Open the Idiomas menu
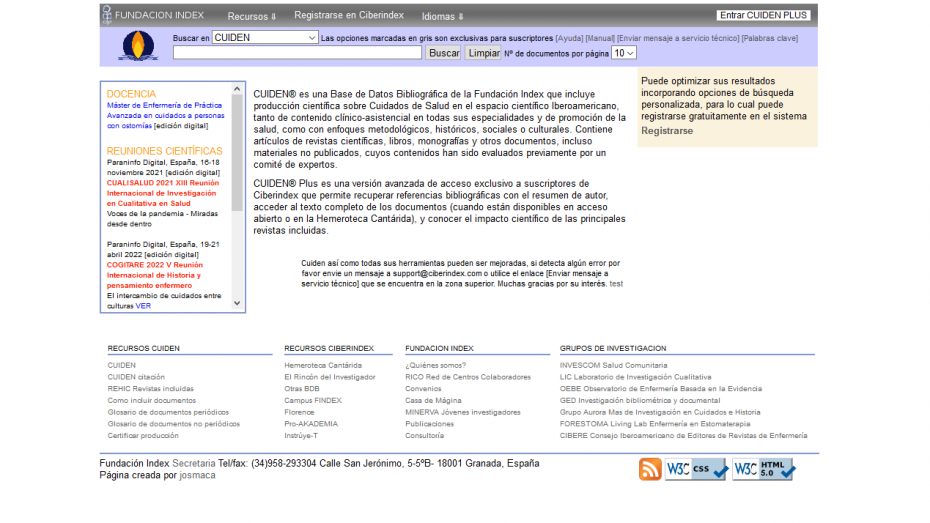The image size is (930, 523). (442, 16)
